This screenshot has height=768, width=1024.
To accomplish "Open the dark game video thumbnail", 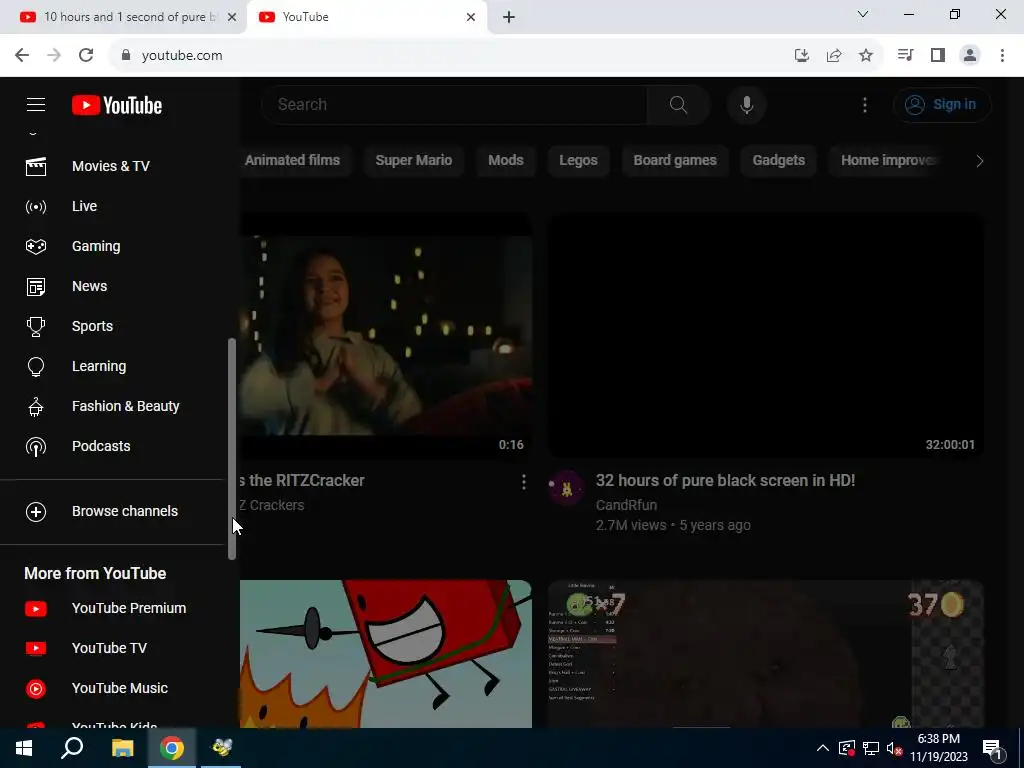I will point(765,654).
